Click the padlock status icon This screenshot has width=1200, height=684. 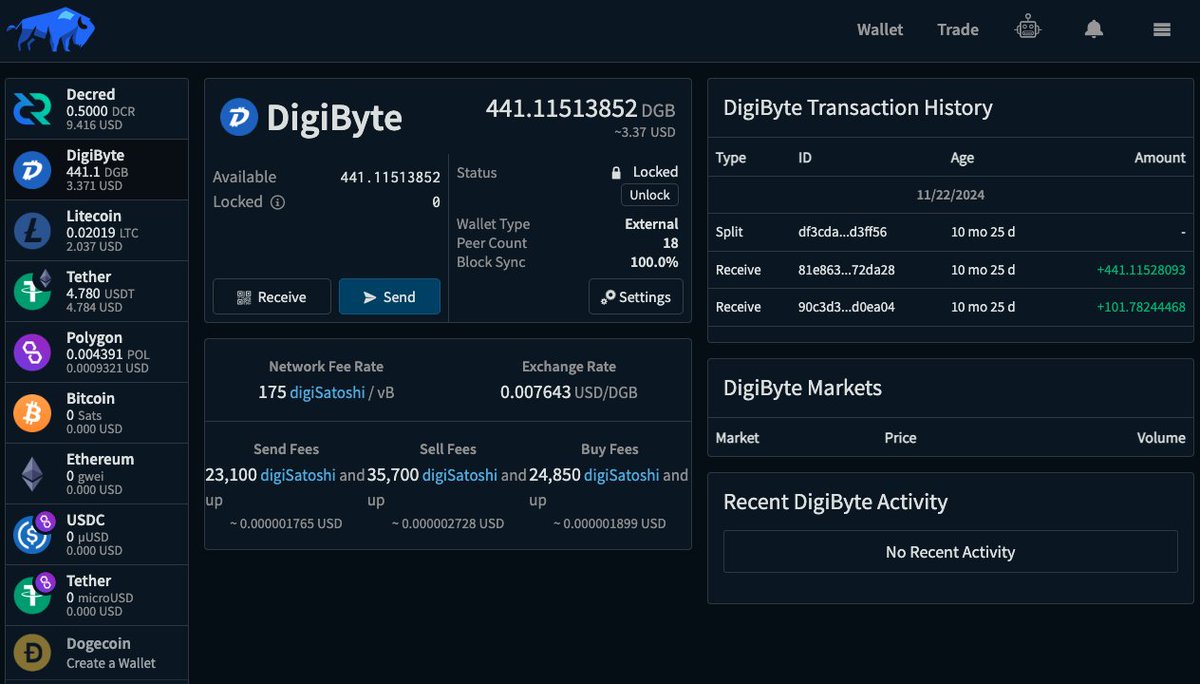617,172
